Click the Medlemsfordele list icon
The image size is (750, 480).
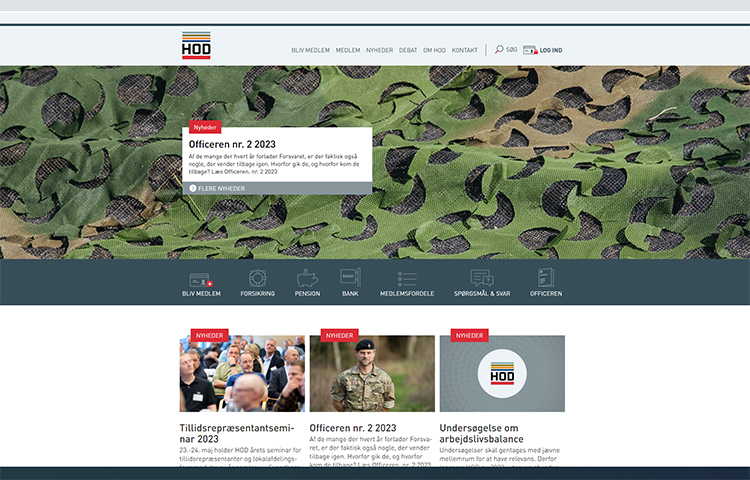(x=406, y=279)
